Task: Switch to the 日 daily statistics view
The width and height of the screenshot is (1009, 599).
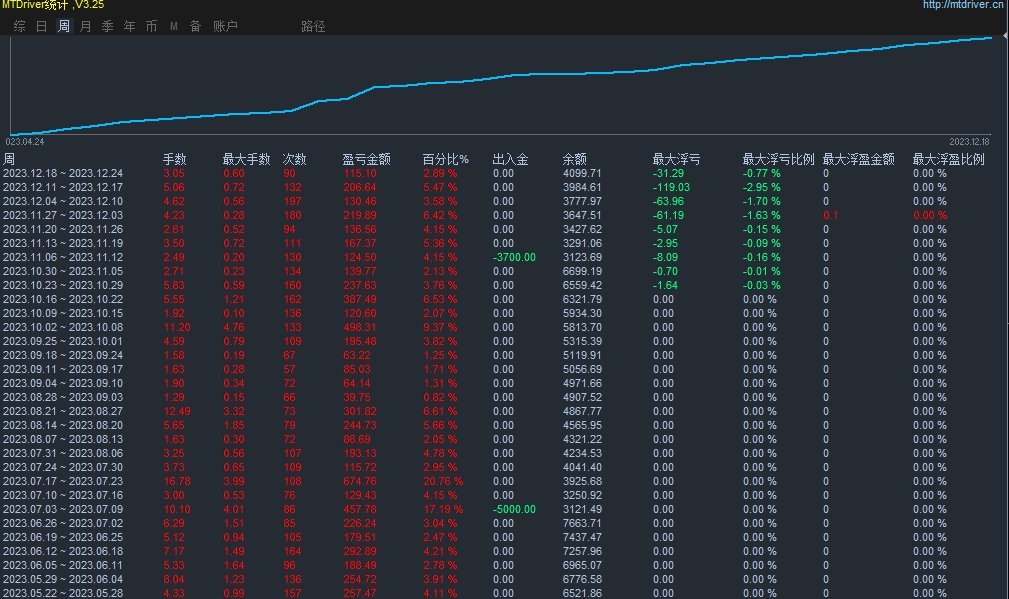Action: click(x=41, y=27)
